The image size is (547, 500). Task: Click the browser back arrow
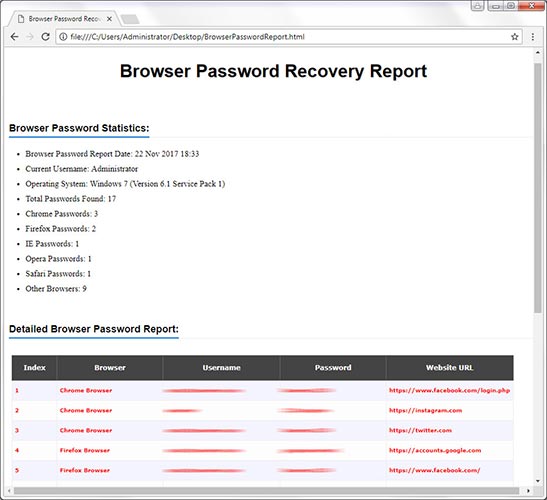14,37
